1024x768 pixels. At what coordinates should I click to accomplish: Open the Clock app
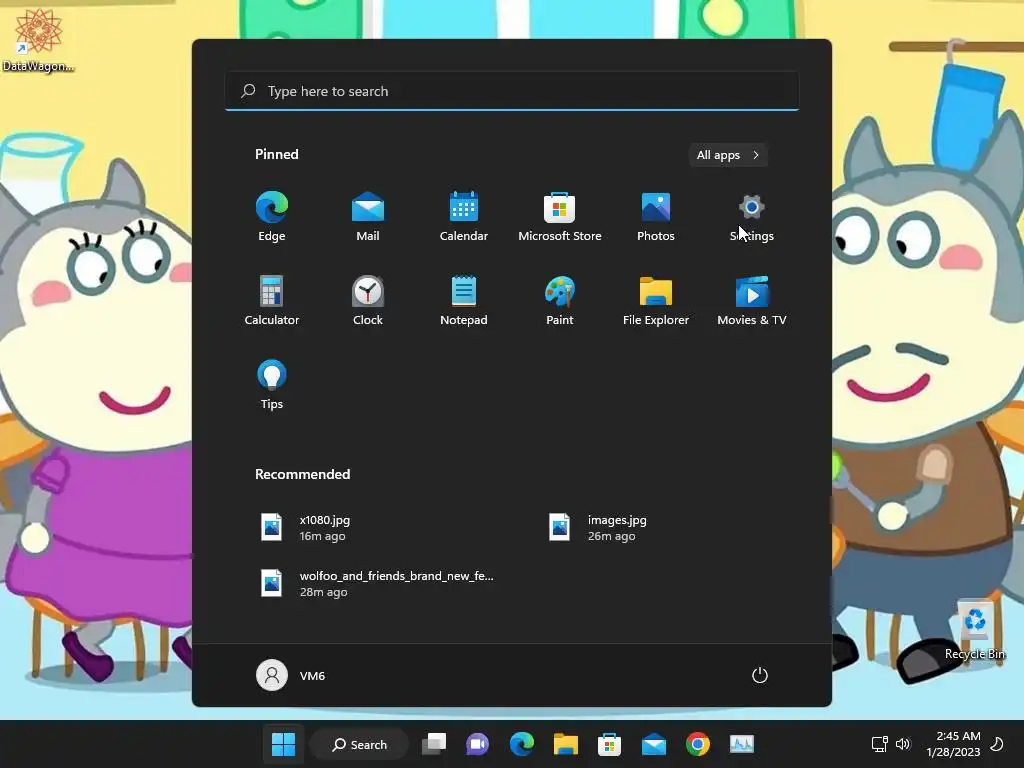(368, 300)
